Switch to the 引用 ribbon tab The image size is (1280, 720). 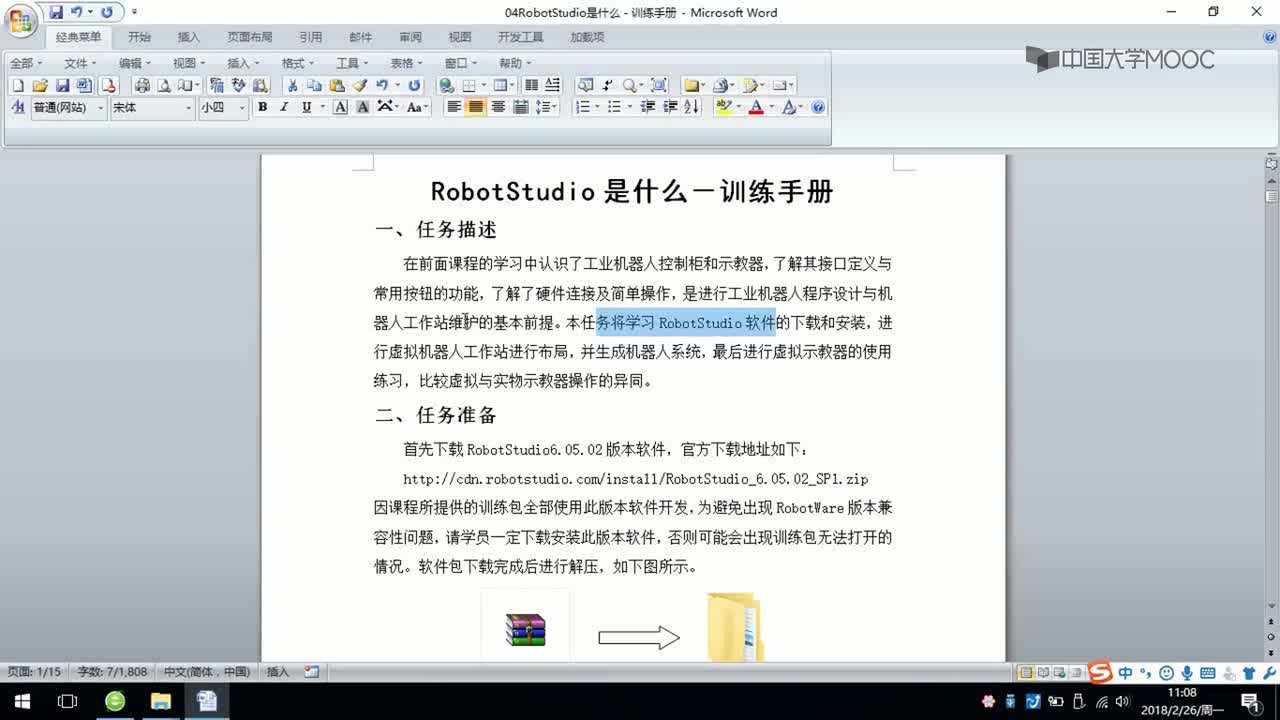coord(311,37)
